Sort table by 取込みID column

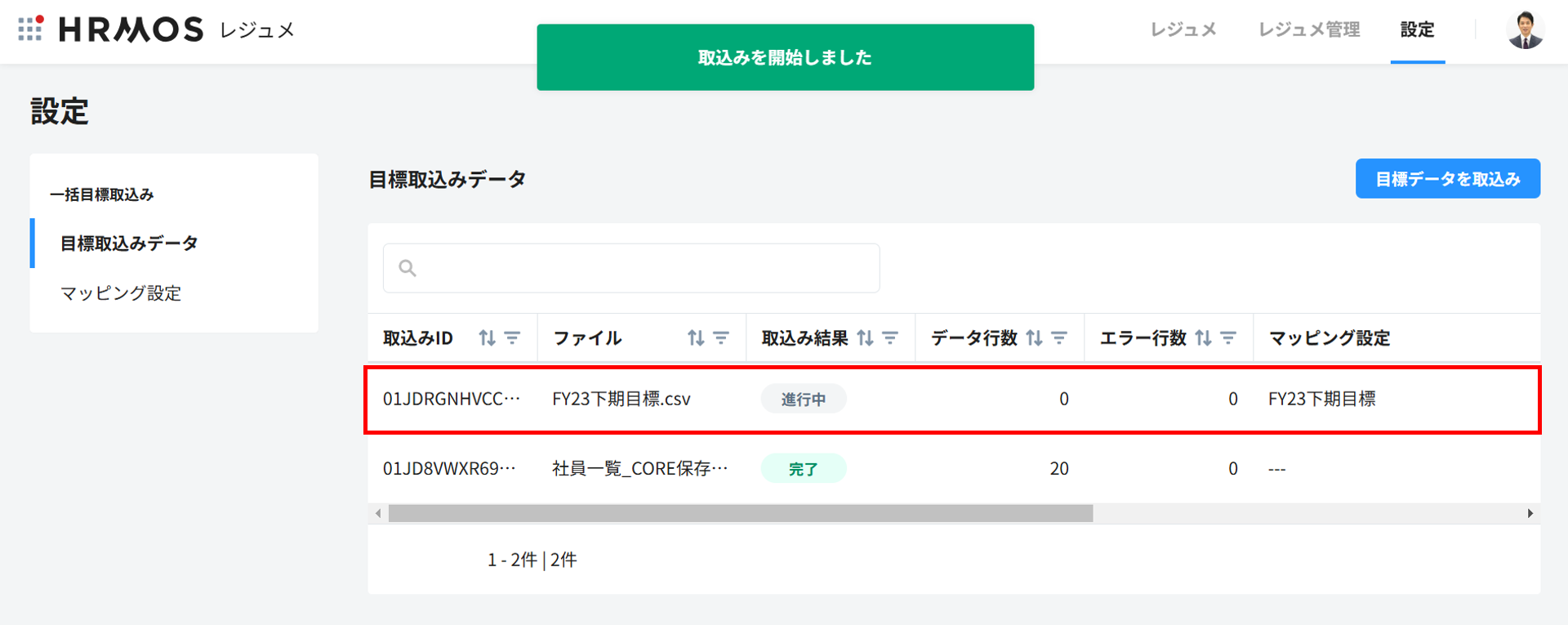point(488,337)
